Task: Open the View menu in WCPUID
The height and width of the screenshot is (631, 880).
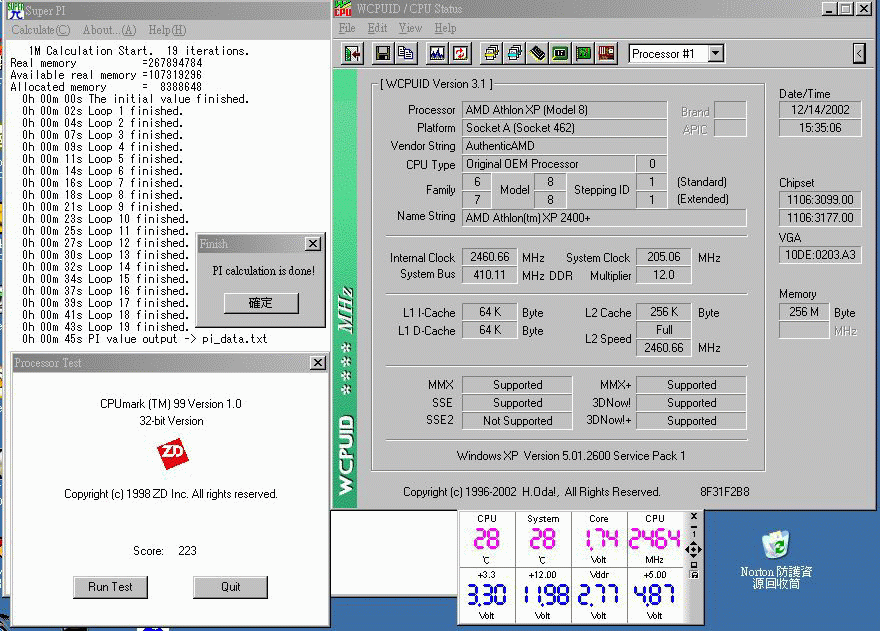Action: [410, 28]
